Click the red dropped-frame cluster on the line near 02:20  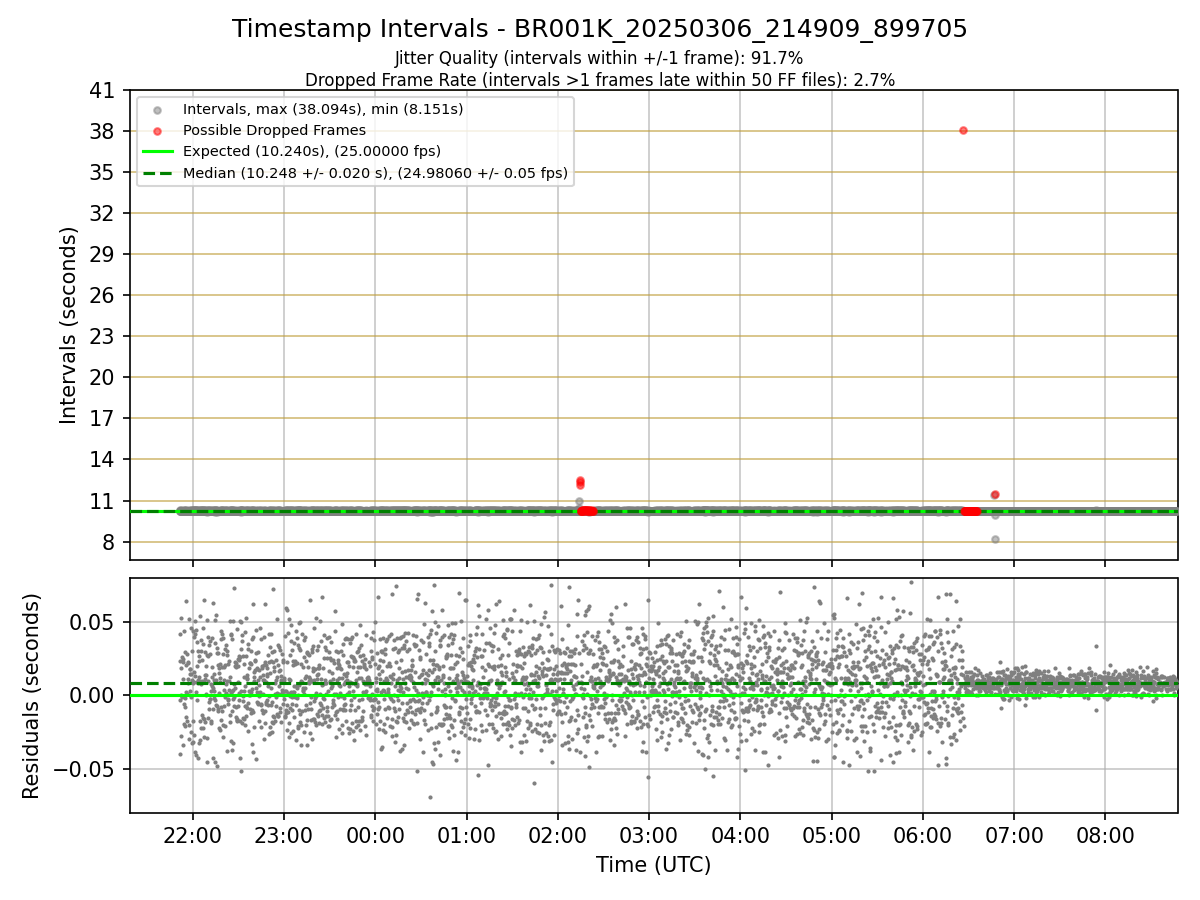(587, 511)
